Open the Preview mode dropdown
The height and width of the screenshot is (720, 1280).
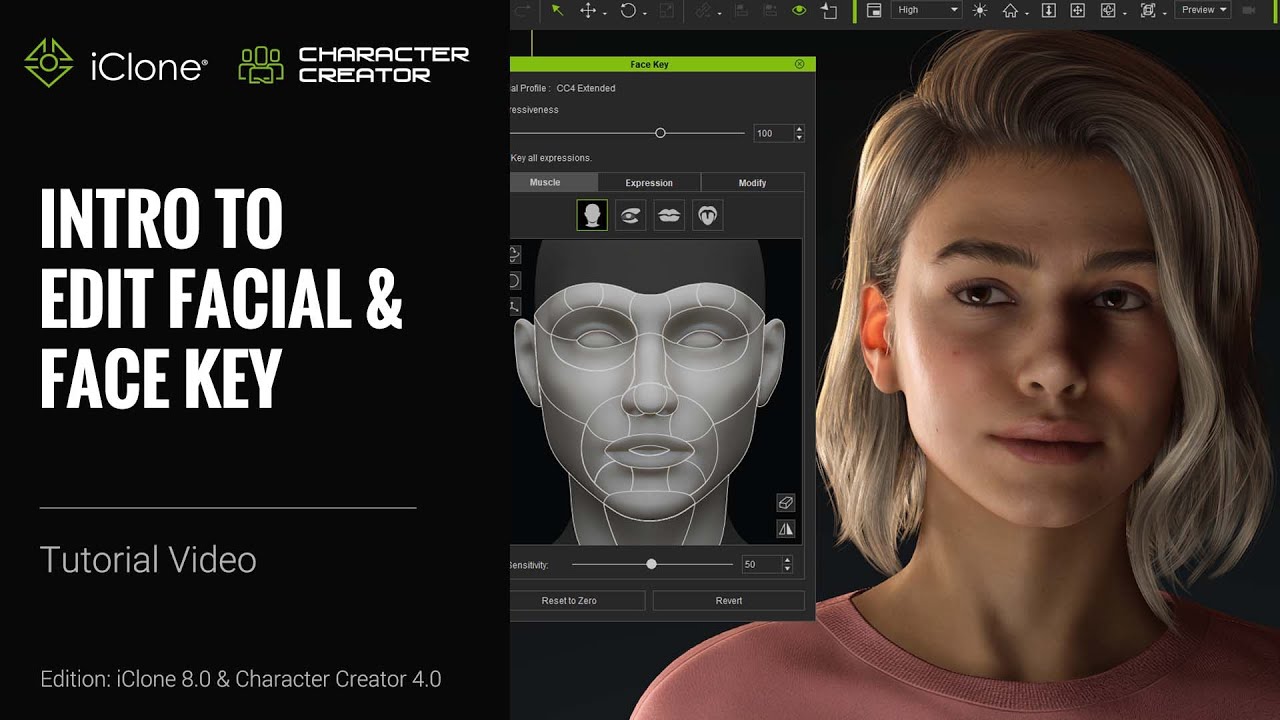(1203, 10)
